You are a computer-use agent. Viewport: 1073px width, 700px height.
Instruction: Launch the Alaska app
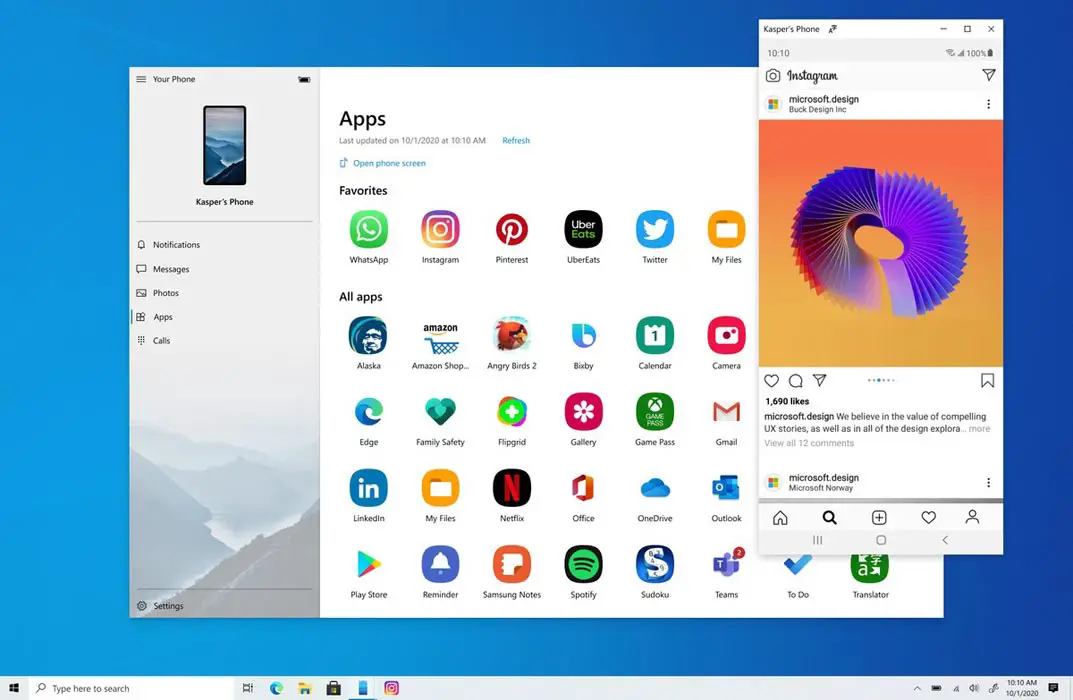click(368, 335)
